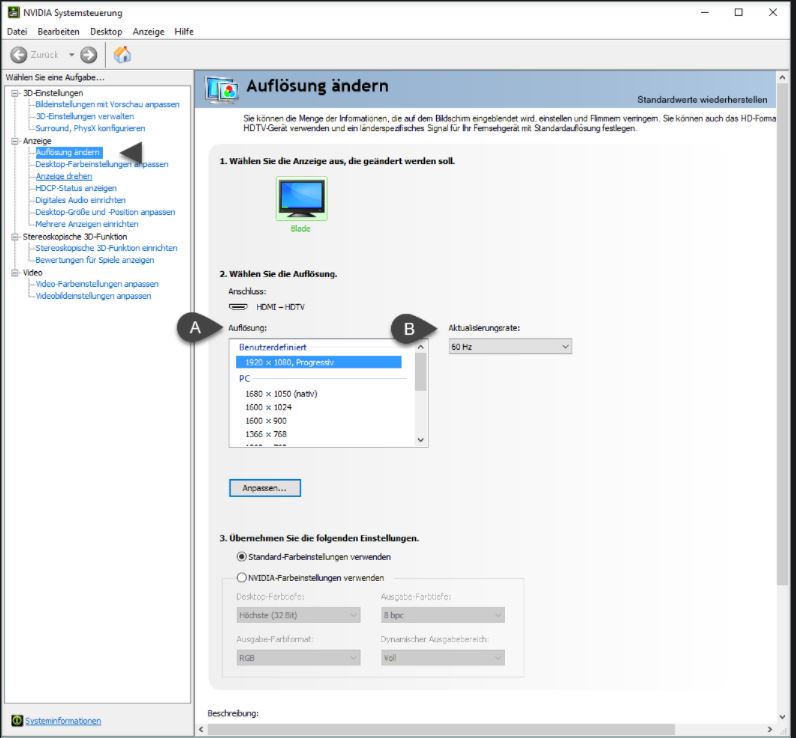The height and width of the screenshot is (738, 796).
Task: Click the horizontal scrollbar at bottom
Action: (441, 729)
